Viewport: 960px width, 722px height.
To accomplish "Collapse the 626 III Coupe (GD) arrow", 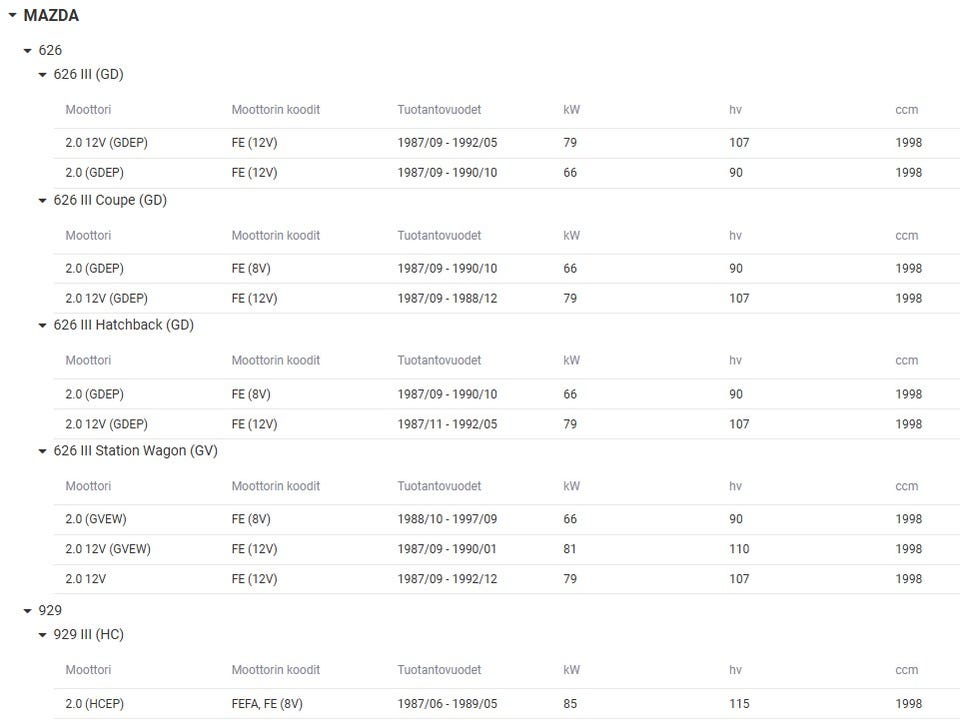I will tap(43, 201).
